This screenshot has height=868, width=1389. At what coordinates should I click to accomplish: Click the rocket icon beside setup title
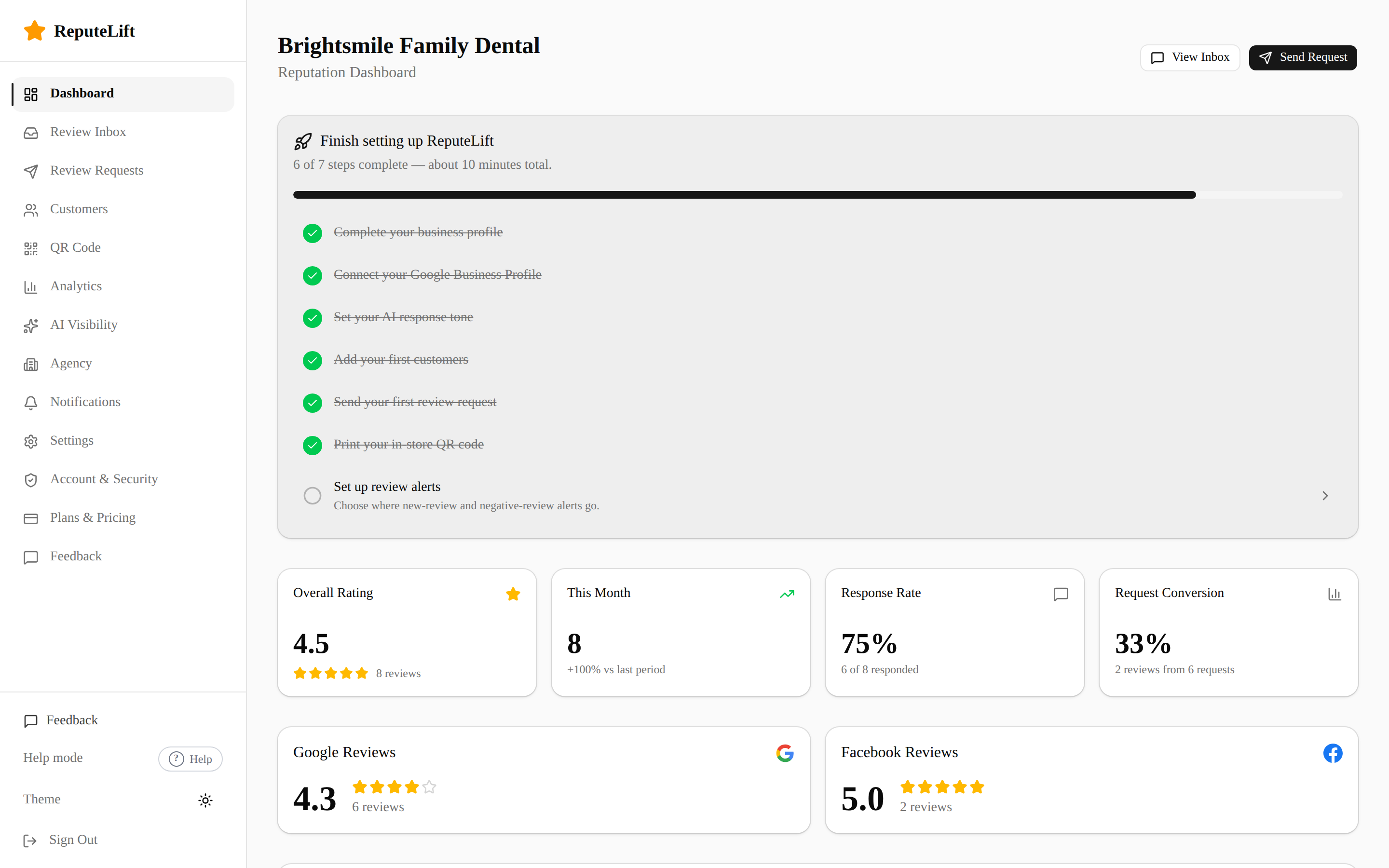tap(303, 141)
